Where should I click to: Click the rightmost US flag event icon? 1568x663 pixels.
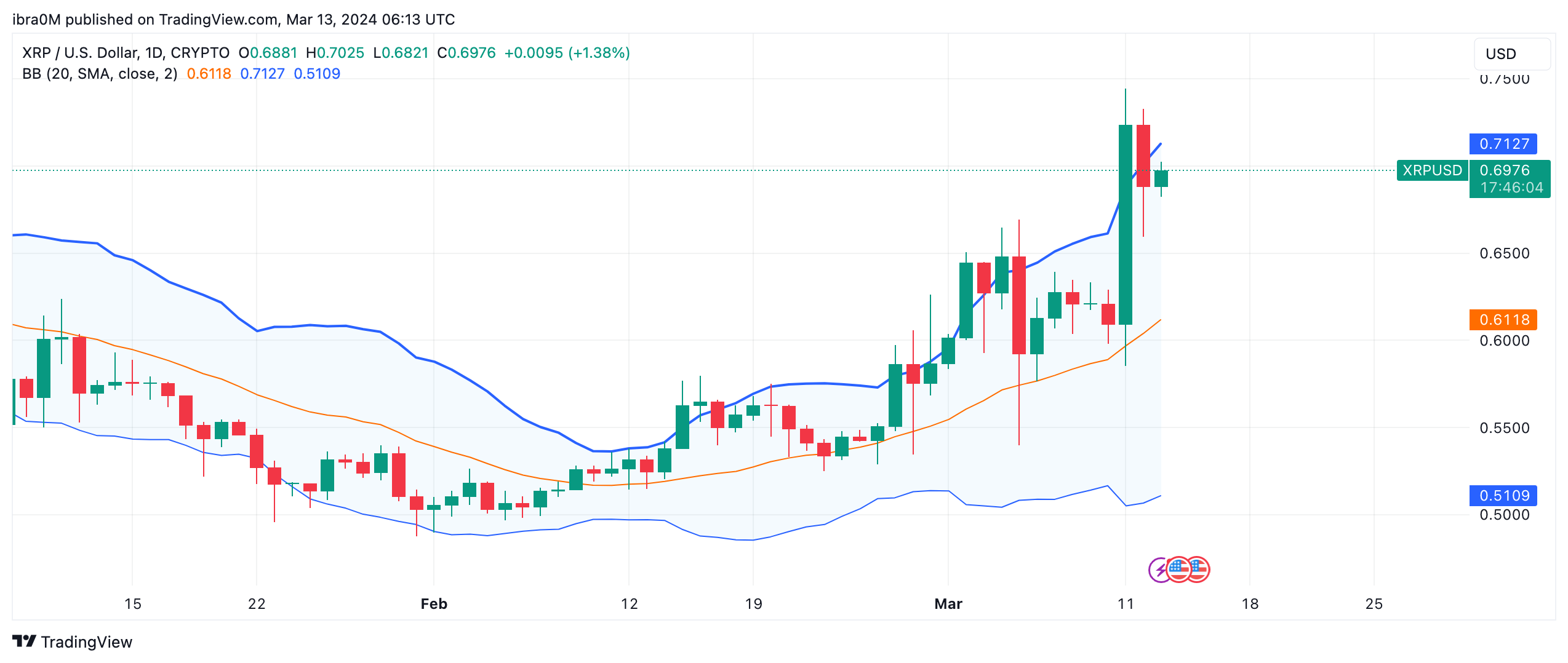[x=1199, y=570]
